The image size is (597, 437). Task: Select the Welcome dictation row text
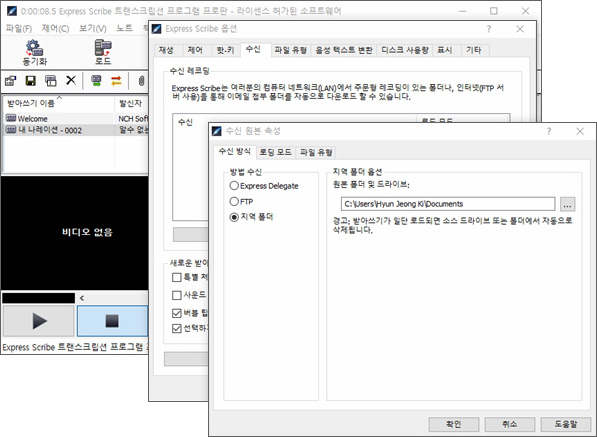pos(33,119)
